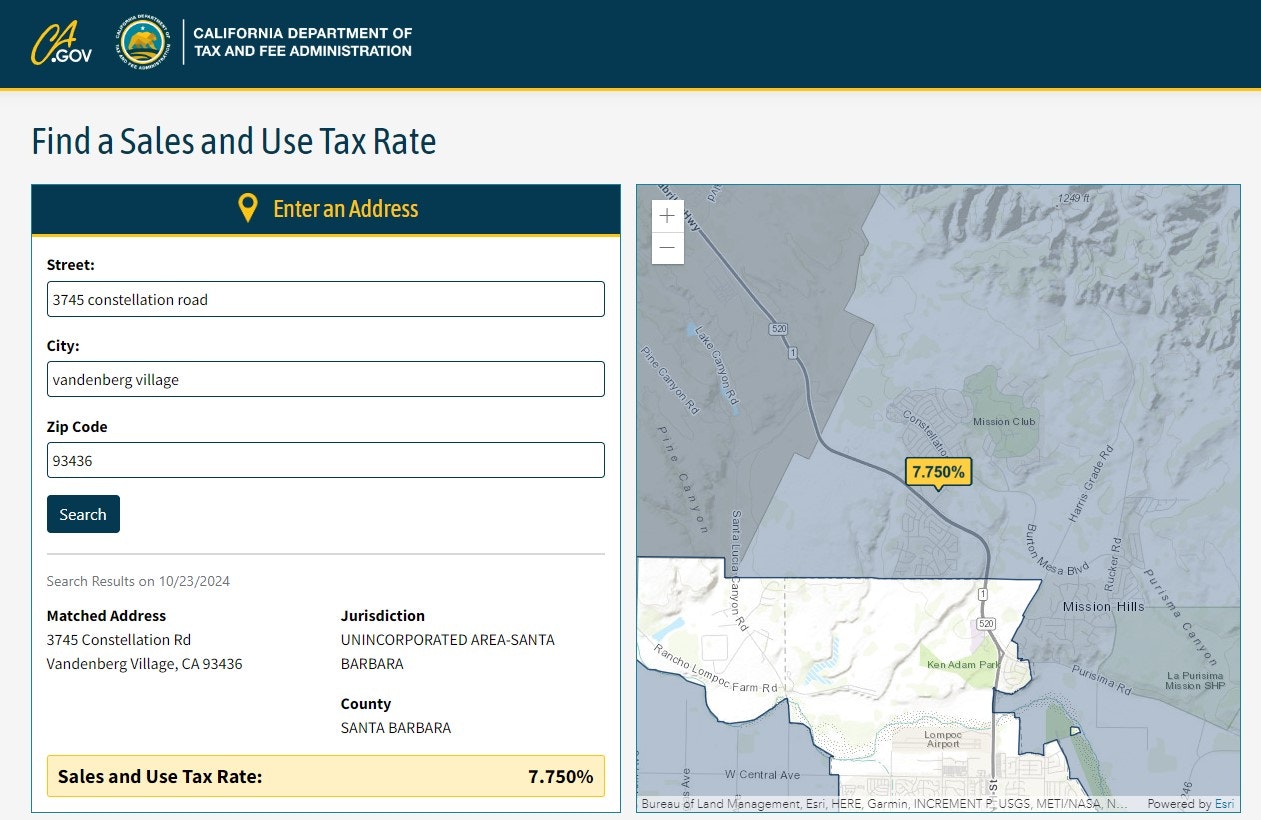This screenshot has width=1261, height=820.
Task: Click the Enter an Address tab header
Action: tap(326, 210)
